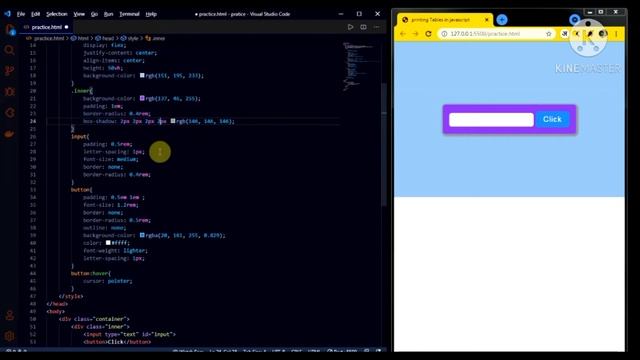Click the browser Forward arrow
640x360 pixels.
point(416,34)
